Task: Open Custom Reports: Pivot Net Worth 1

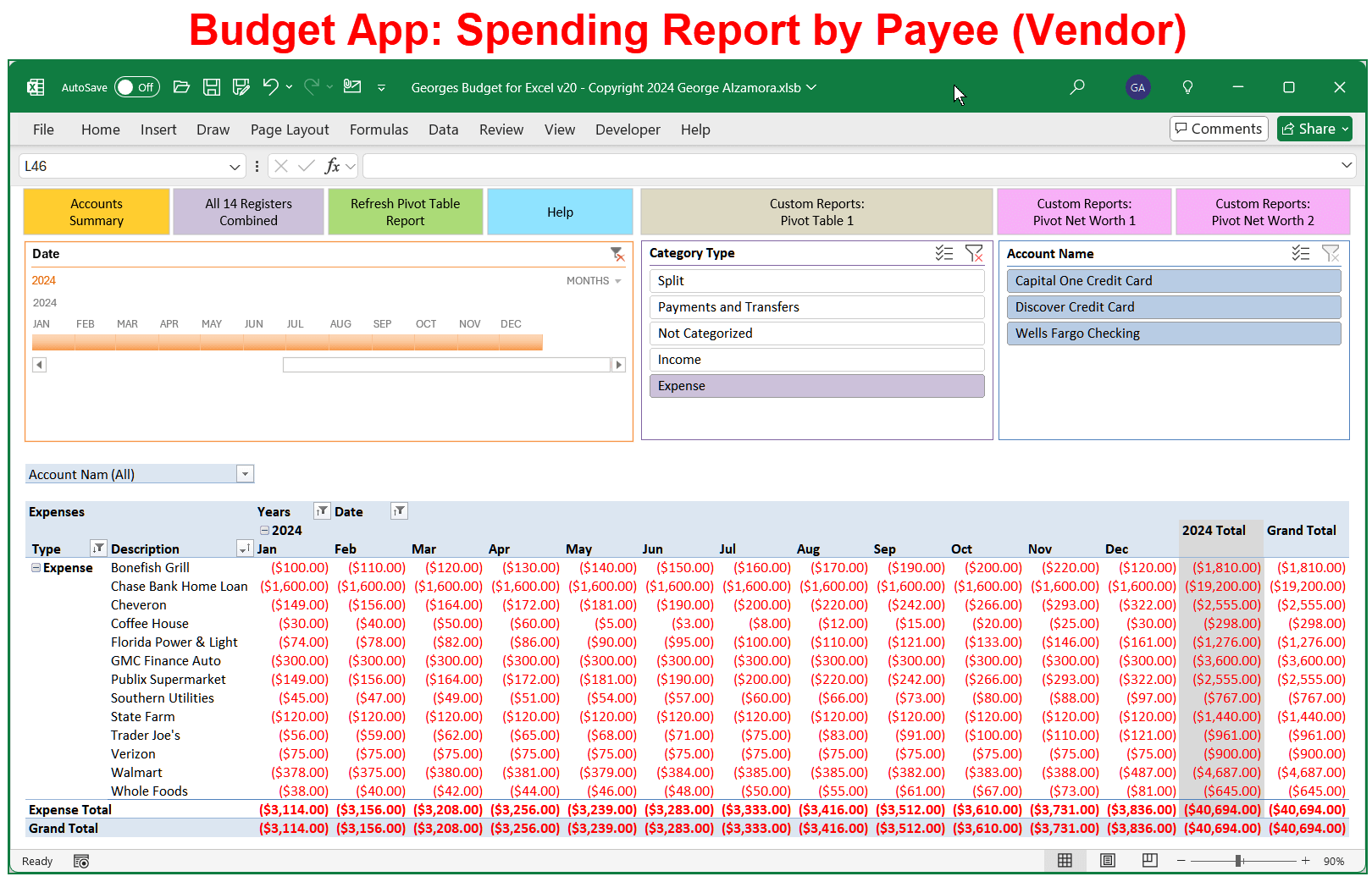Action: [x=1084, y=212]
